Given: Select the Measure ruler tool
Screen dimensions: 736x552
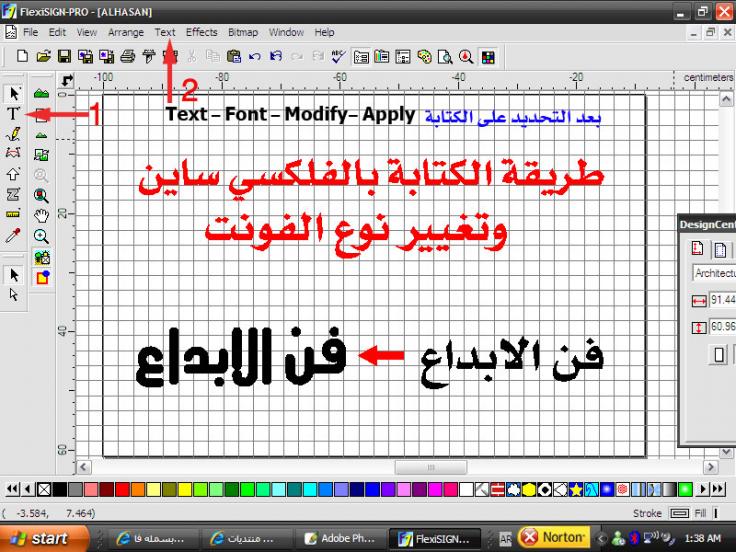Looking at the screenshot, I should (14, 214).
